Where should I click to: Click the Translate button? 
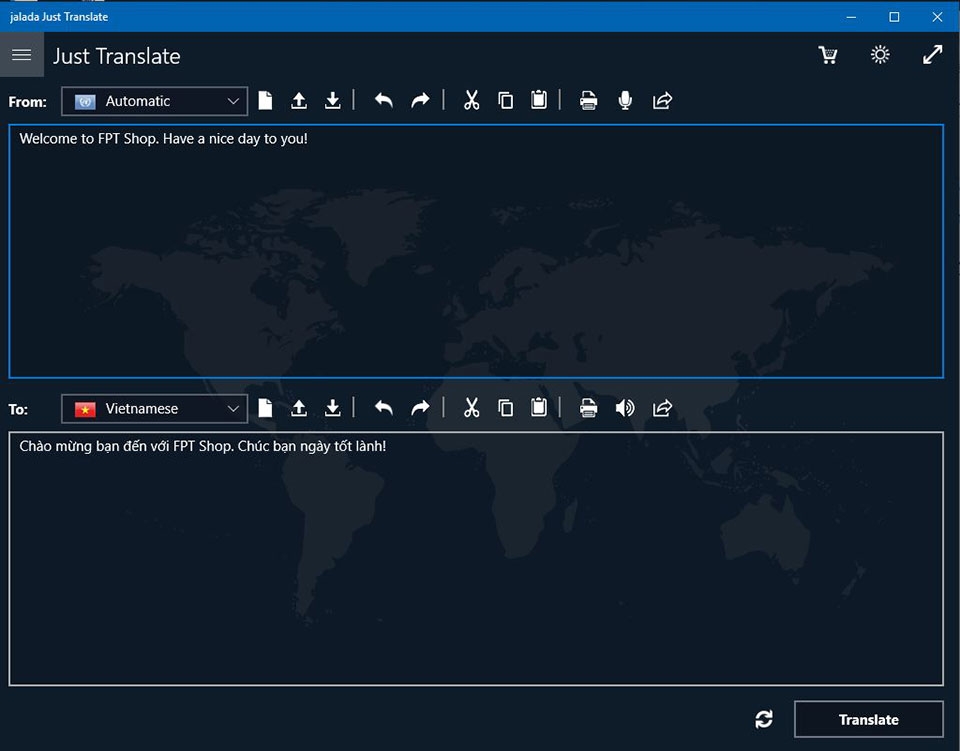tap(868, 720)
